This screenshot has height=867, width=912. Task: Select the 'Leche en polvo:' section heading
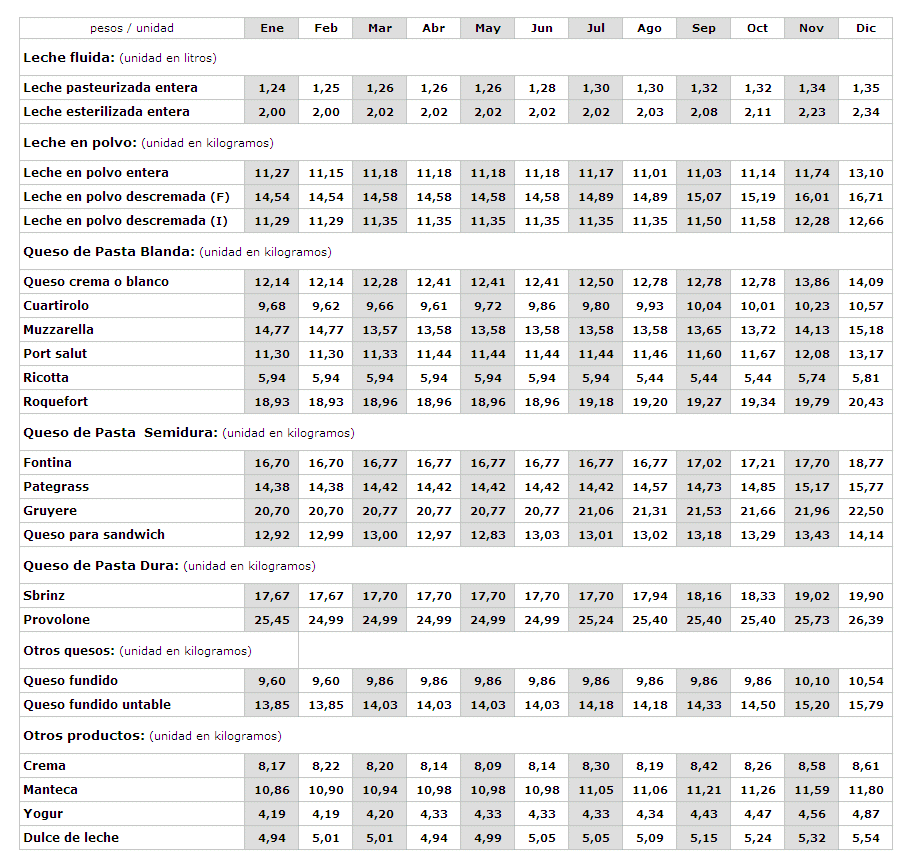[x=80, y=142]
